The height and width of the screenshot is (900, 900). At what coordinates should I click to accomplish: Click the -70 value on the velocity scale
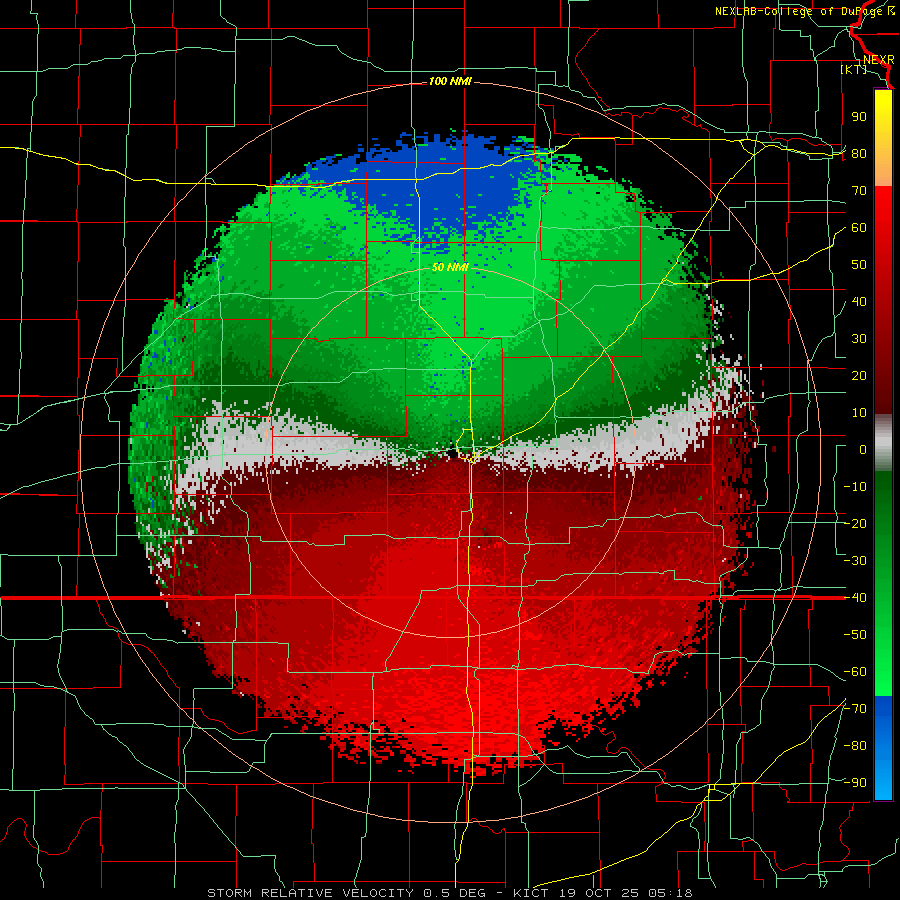[x=855, y=709]
